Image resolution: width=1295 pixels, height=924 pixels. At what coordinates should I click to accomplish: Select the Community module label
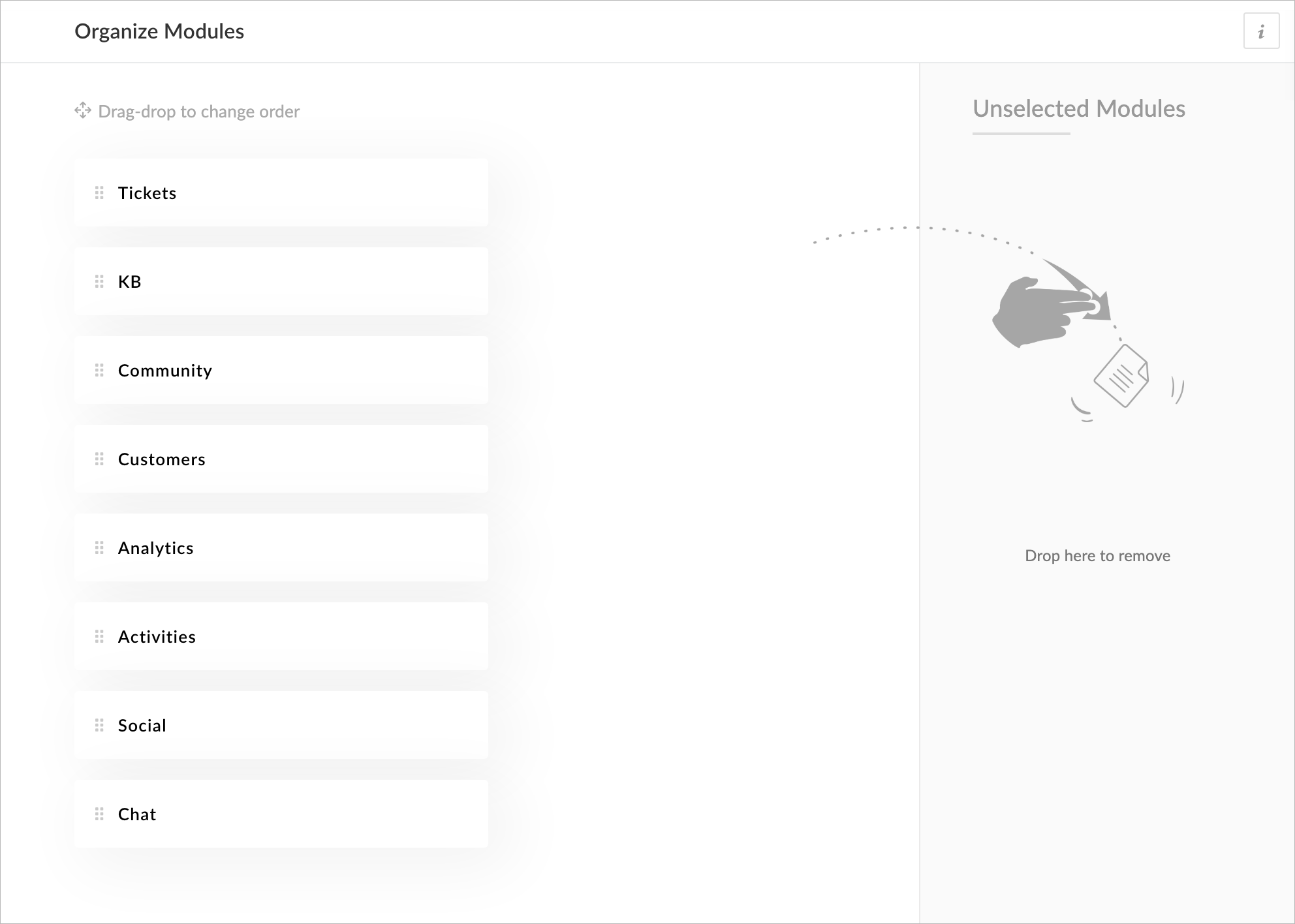click(165, 371)
